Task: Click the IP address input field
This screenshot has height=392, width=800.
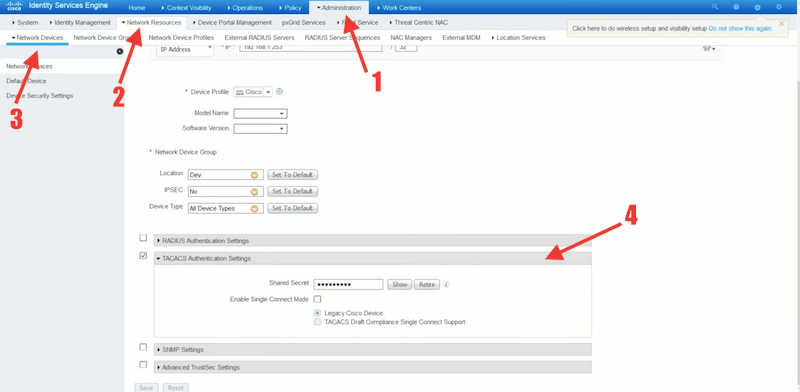Action: click(311, 47)
